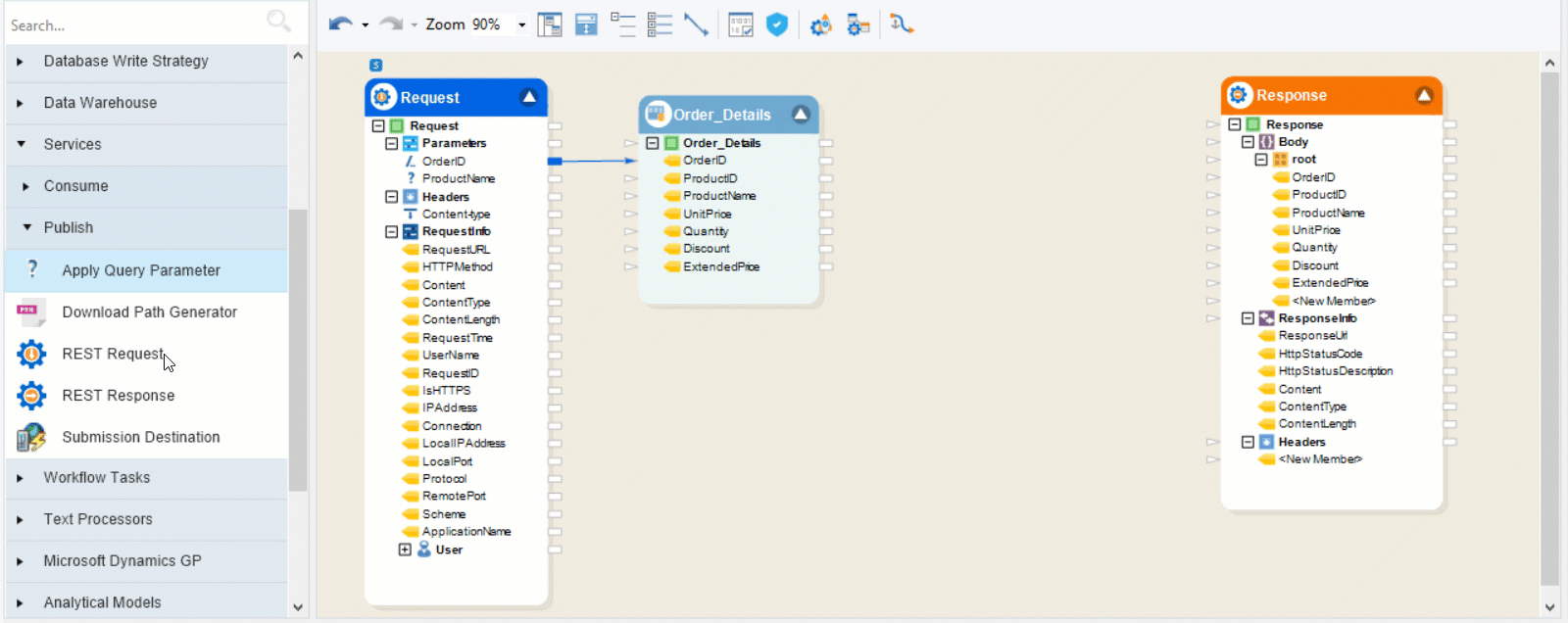Expand the User node in Request tree

[x=405, y=550]
